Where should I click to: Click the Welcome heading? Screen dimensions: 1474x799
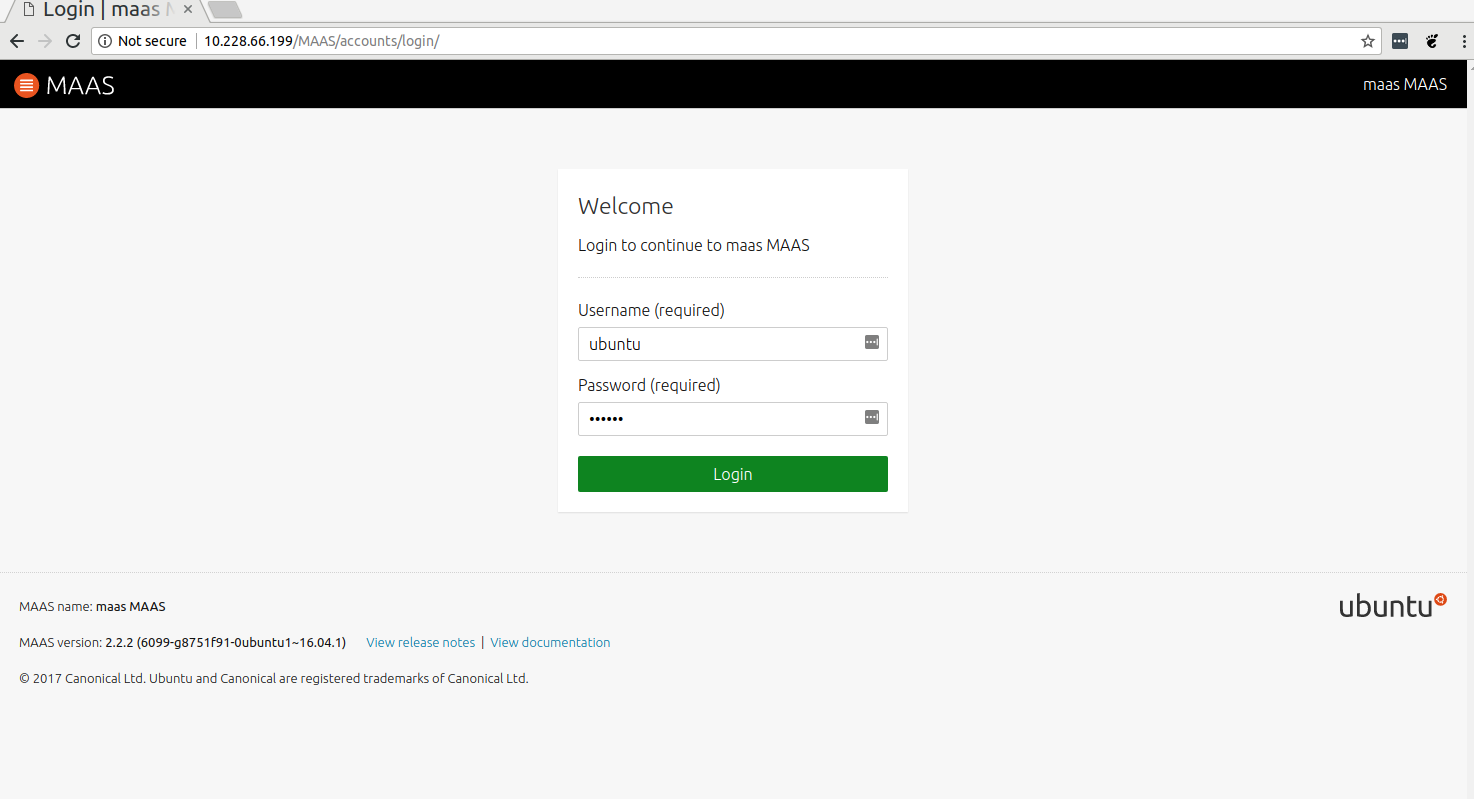coord(626,206)
